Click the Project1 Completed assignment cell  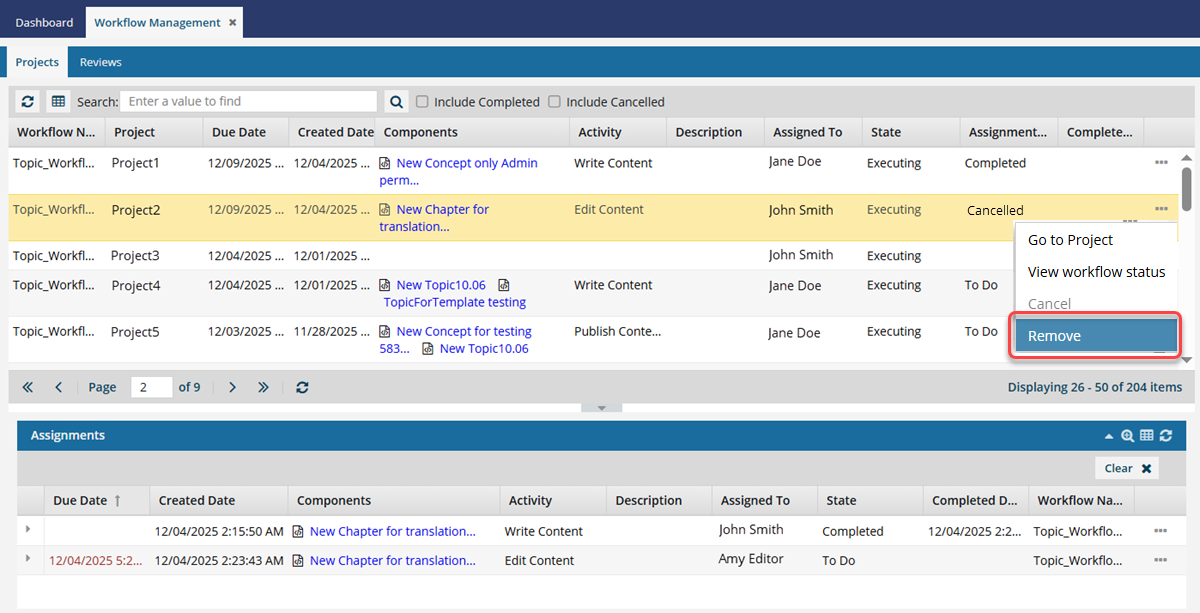coord(995,163)
